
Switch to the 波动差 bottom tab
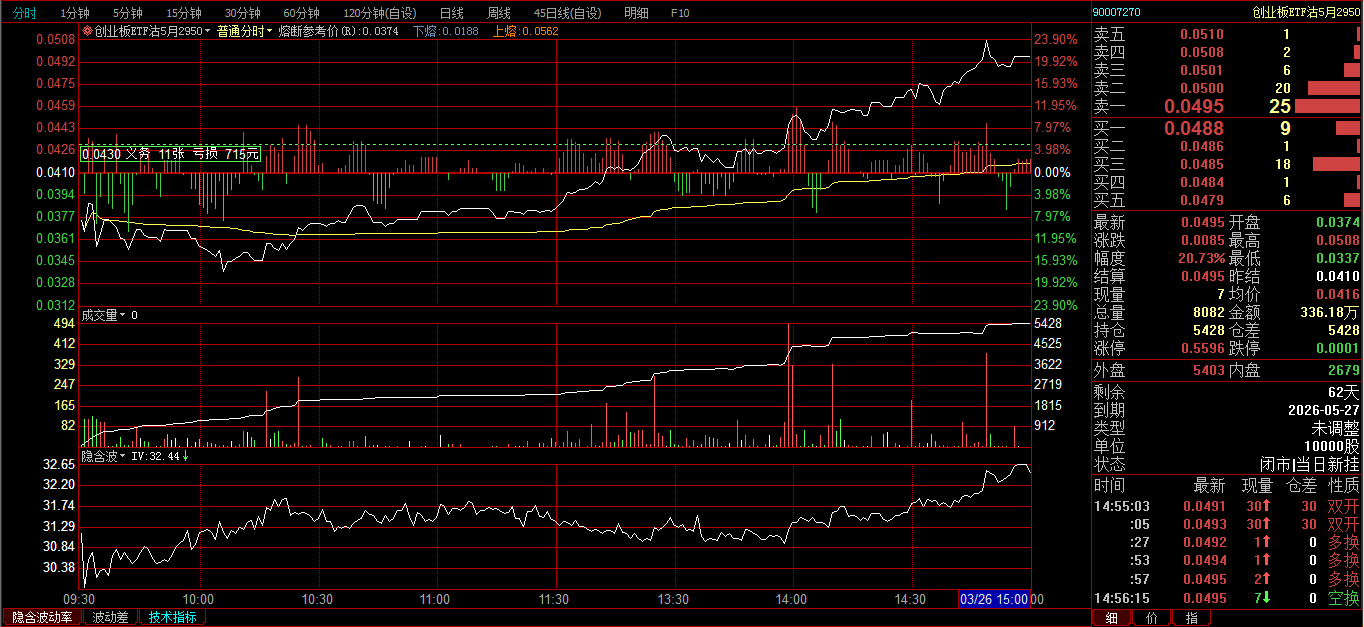(x=110, y=617)
